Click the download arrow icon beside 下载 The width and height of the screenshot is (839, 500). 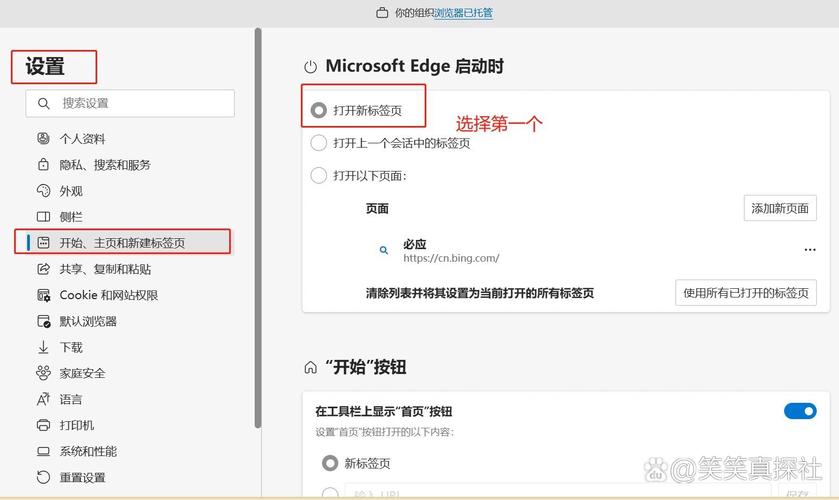[x=43, y=347]
